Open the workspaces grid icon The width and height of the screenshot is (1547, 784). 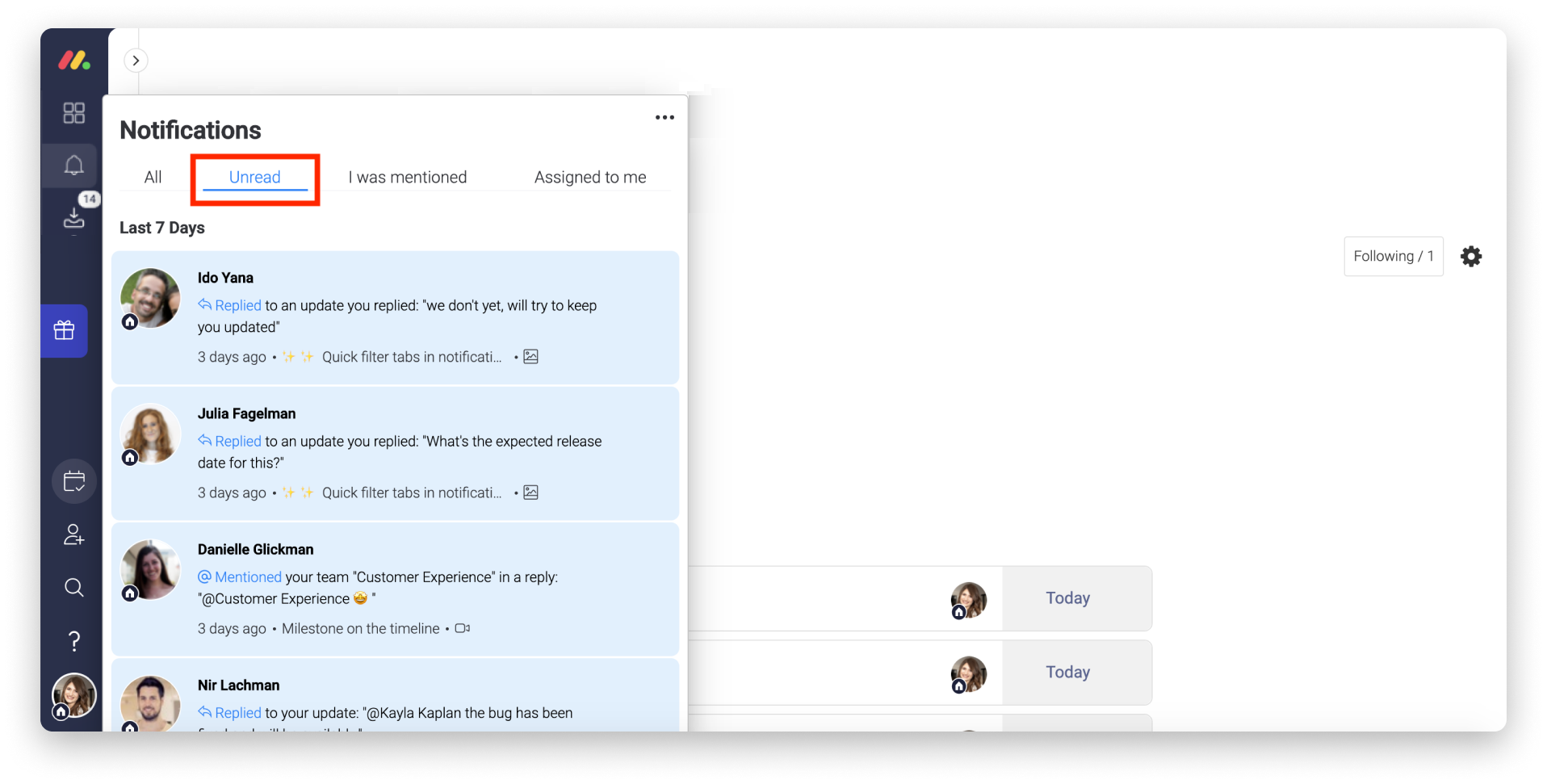pyautogui.click(x=73, y=113)
